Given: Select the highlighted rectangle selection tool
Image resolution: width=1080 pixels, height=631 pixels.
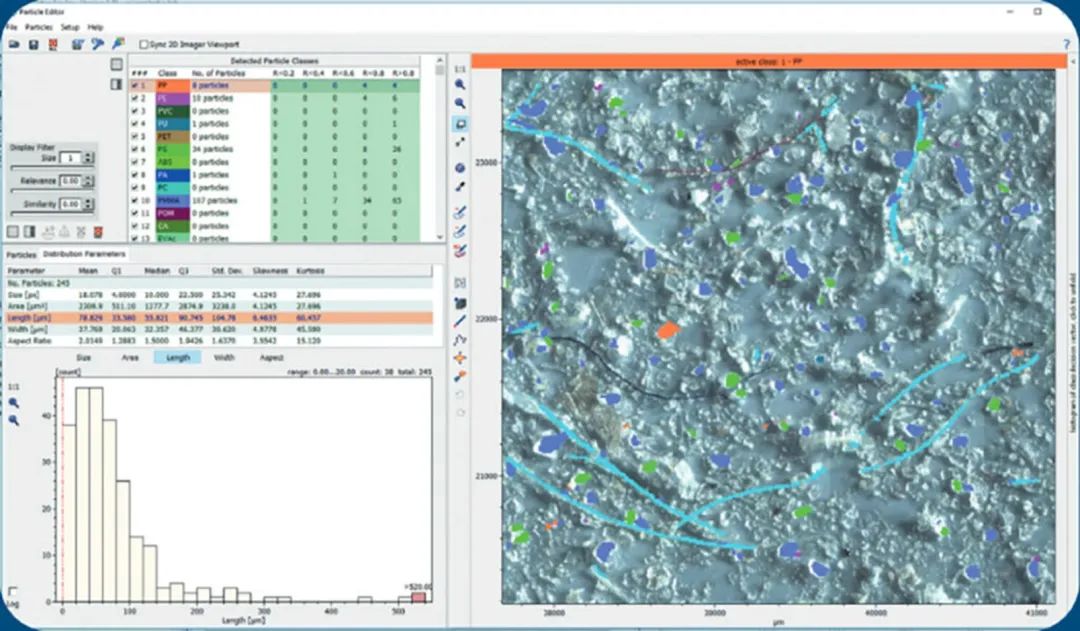Looking at the screenshot, I should tap(460, 124).
